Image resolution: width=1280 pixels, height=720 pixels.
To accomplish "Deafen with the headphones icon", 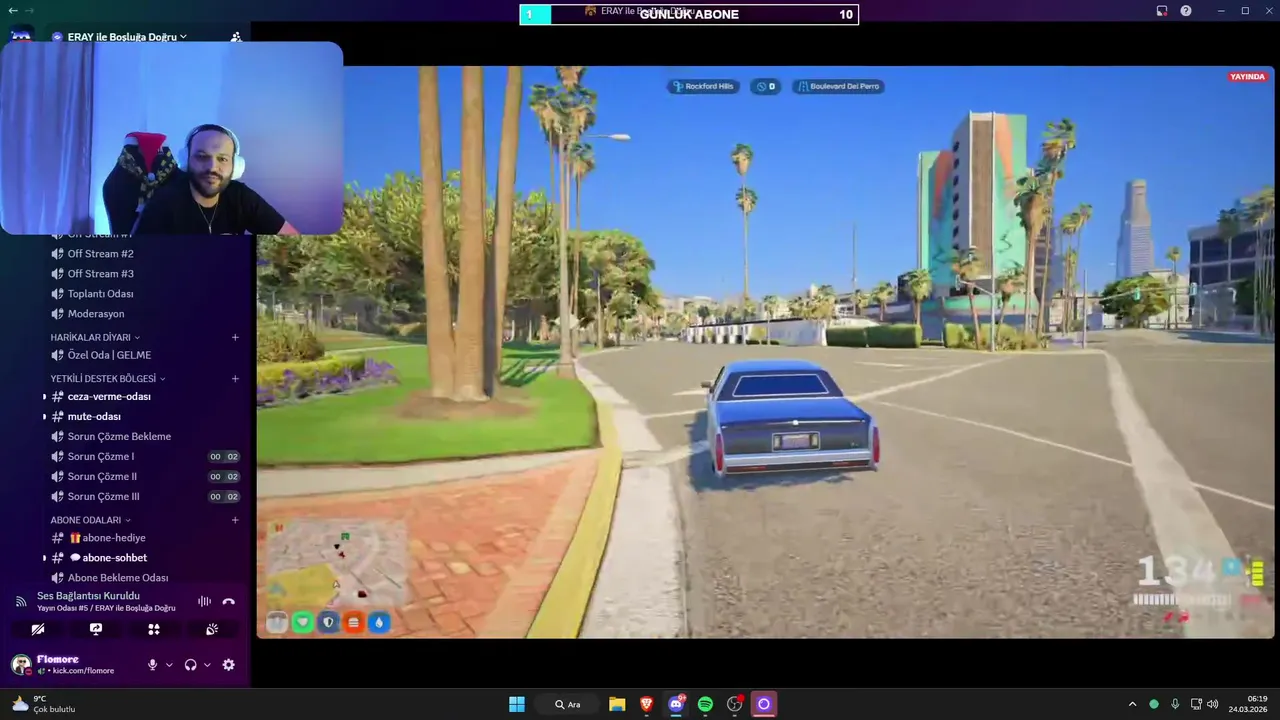I will click(x=190, y=665).
